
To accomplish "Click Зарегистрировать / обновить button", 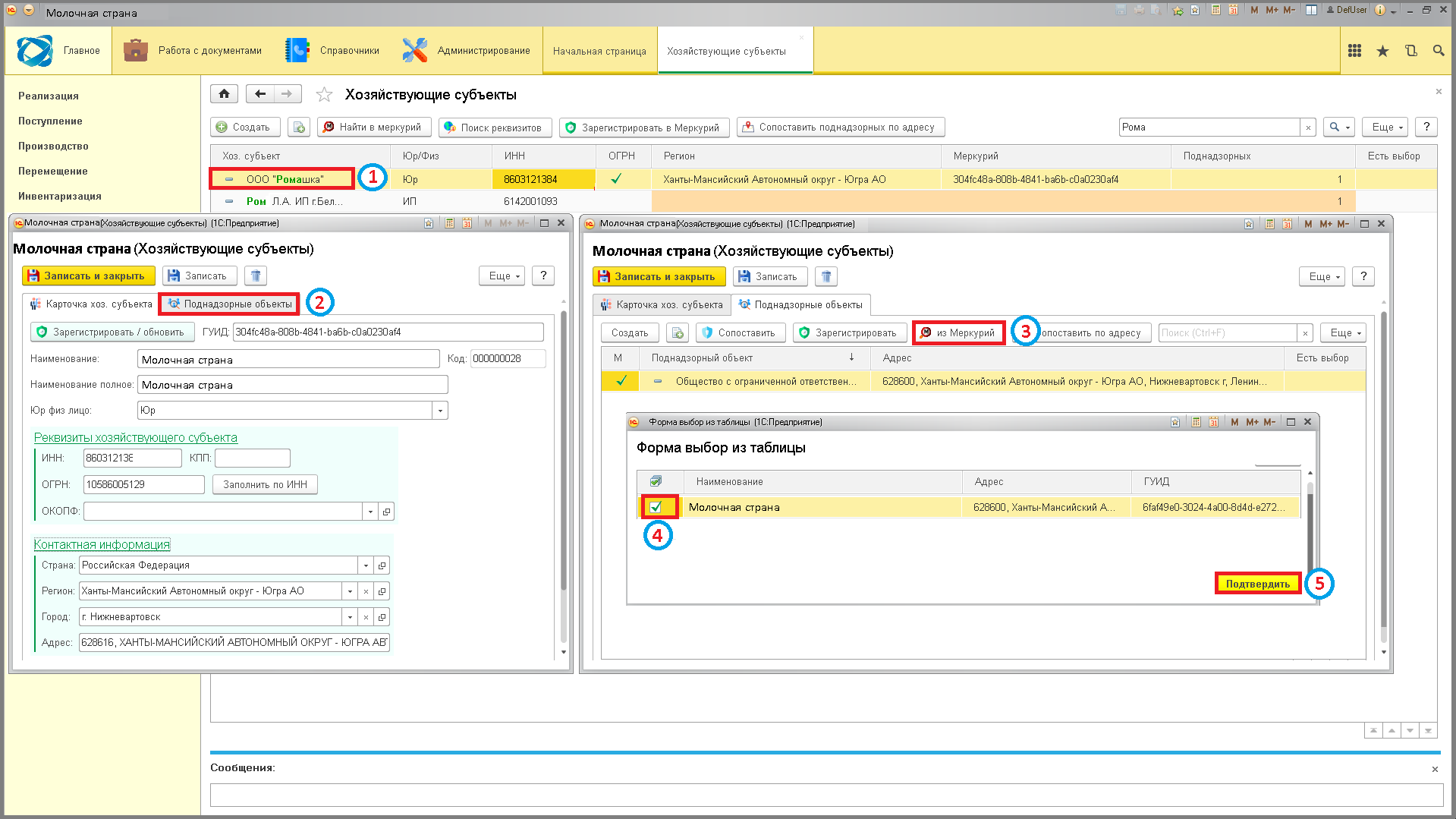I will [112, 332].
